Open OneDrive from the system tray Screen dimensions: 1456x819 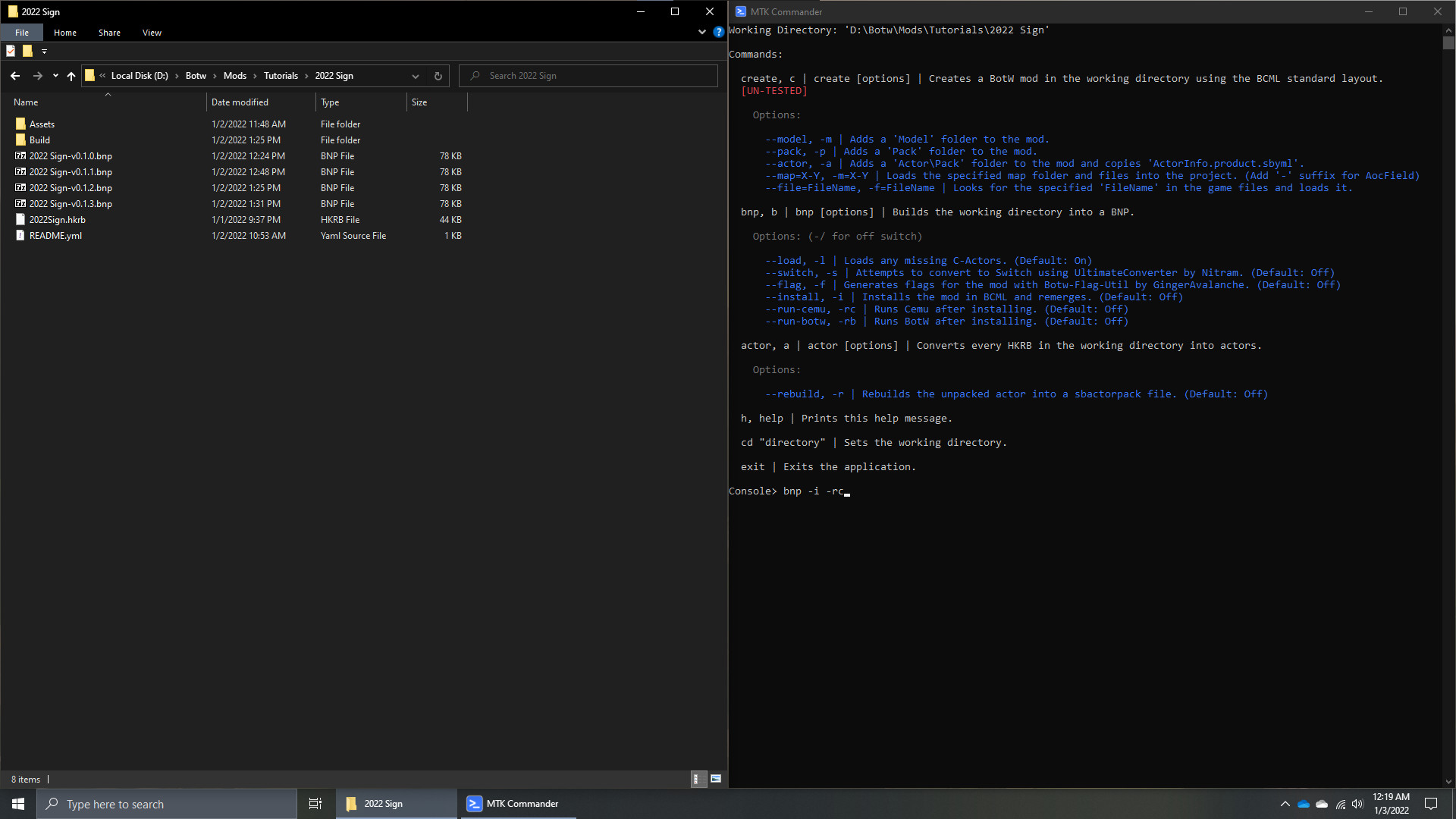1304,805
